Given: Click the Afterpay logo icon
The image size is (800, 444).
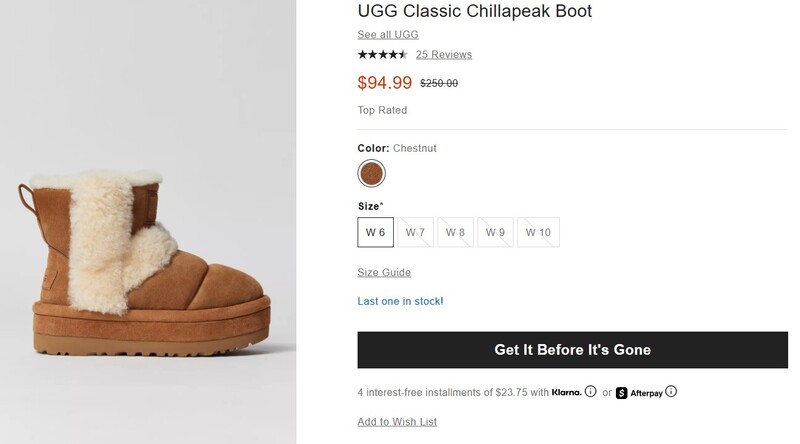Looking at the screenshot, I should pos(622,392).
